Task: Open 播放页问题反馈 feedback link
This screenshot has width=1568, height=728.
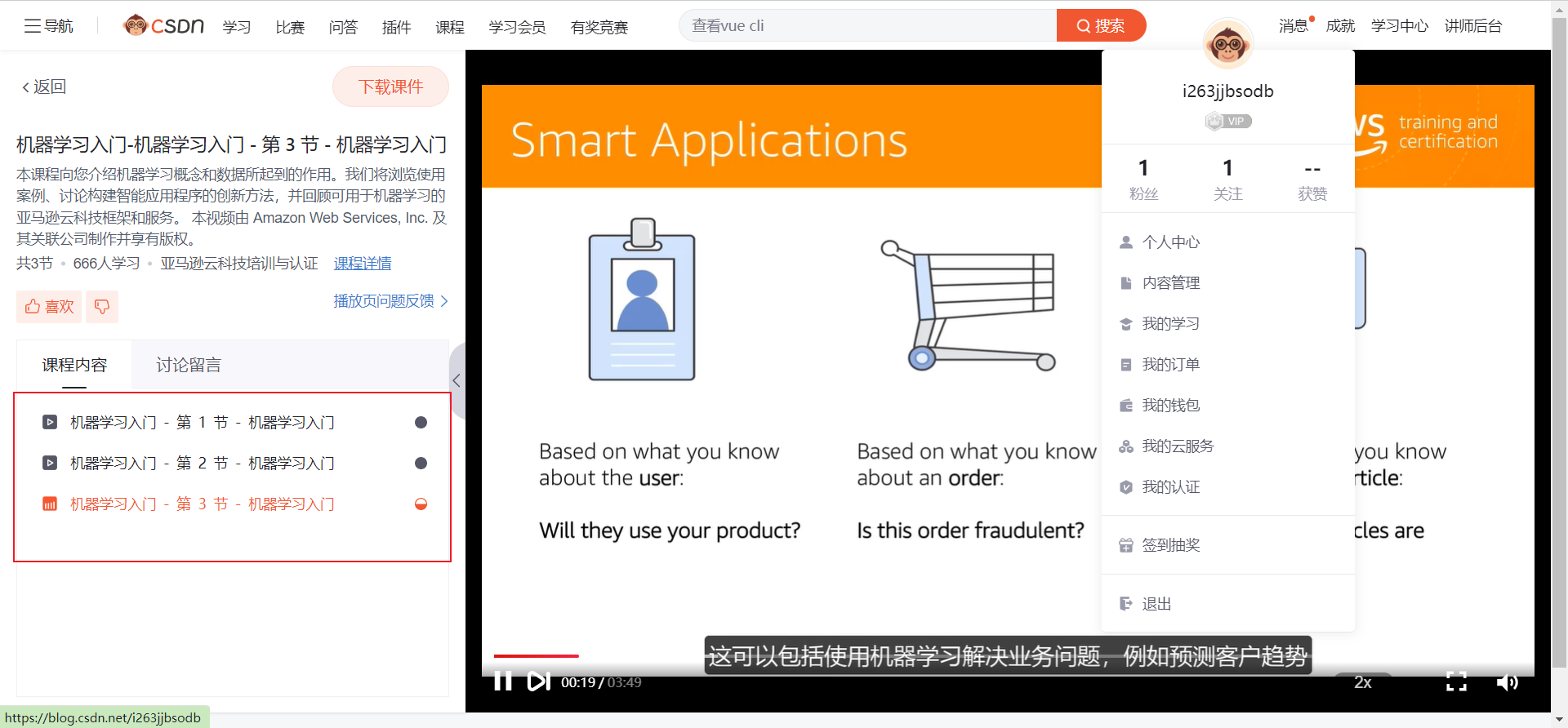Action: point(391,301)
